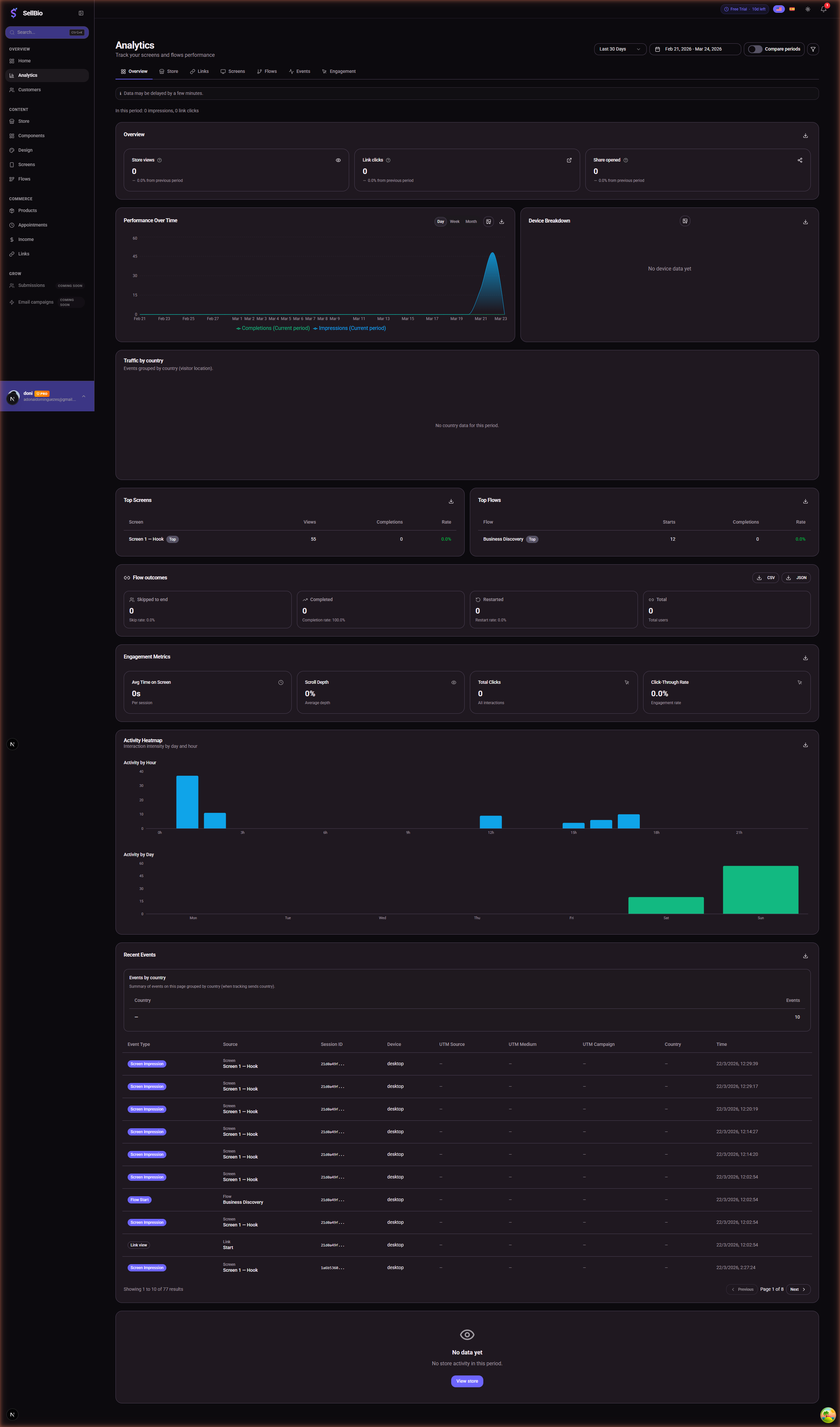Open the date range picker
Viewport: 840px width, 1427px height.
pos(695,49)
